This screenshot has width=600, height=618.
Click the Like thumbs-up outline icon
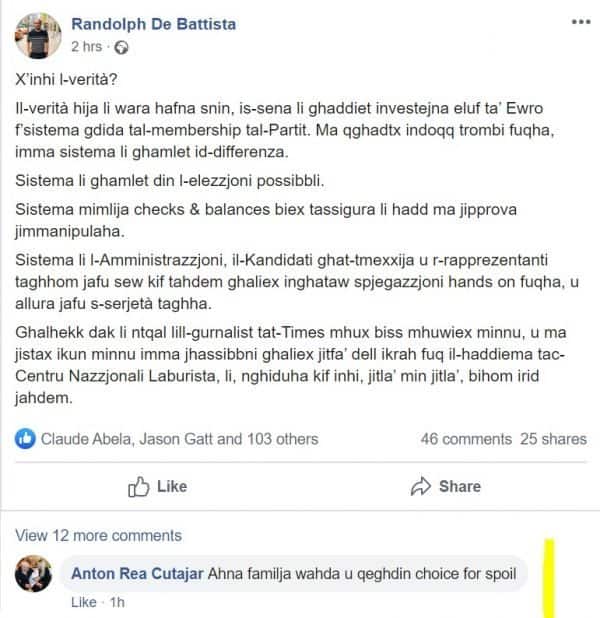point(139,486)
